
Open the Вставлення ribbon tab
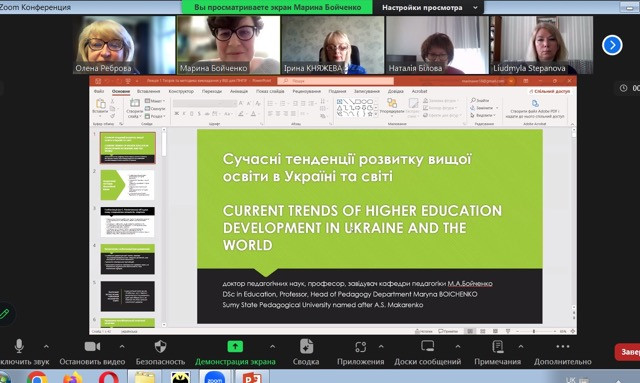[x=148, y=91]
